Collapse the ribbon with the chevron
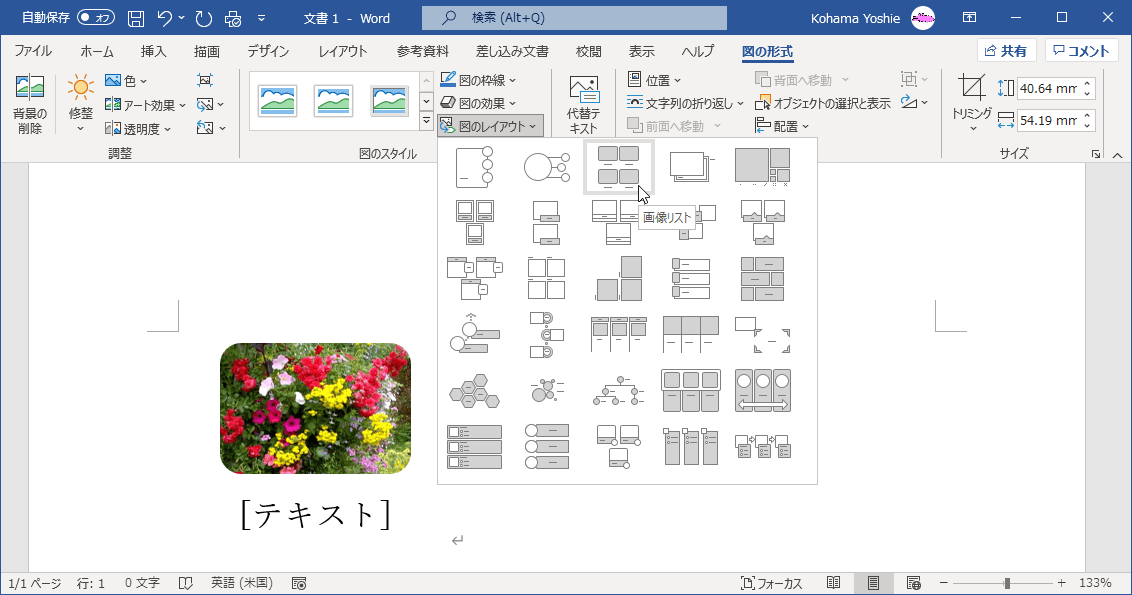This screenshot has width=1132, height=595. 1118,155
